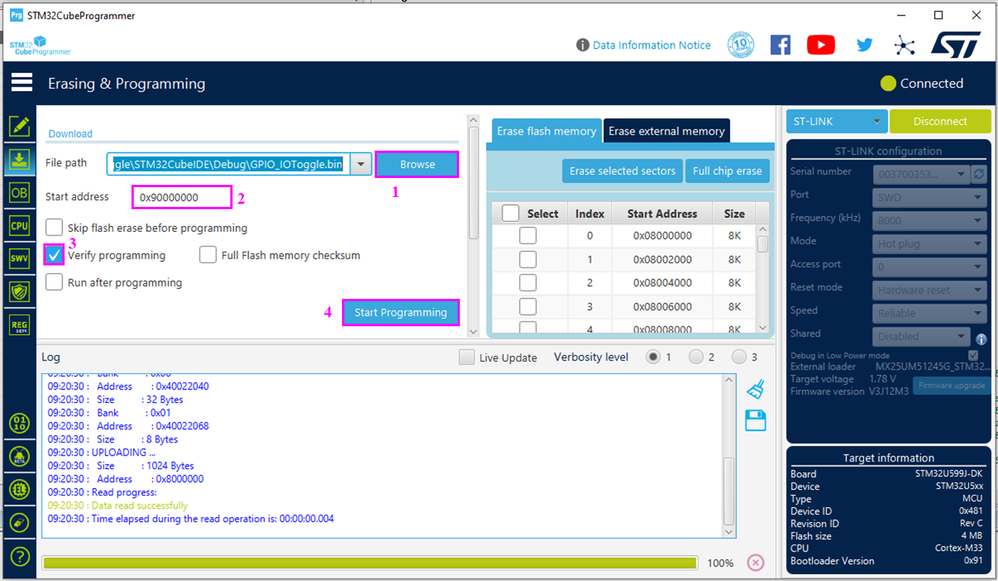Click the green progress bar
The width and height of the screenshot is (998, 581).
(370, 563)
